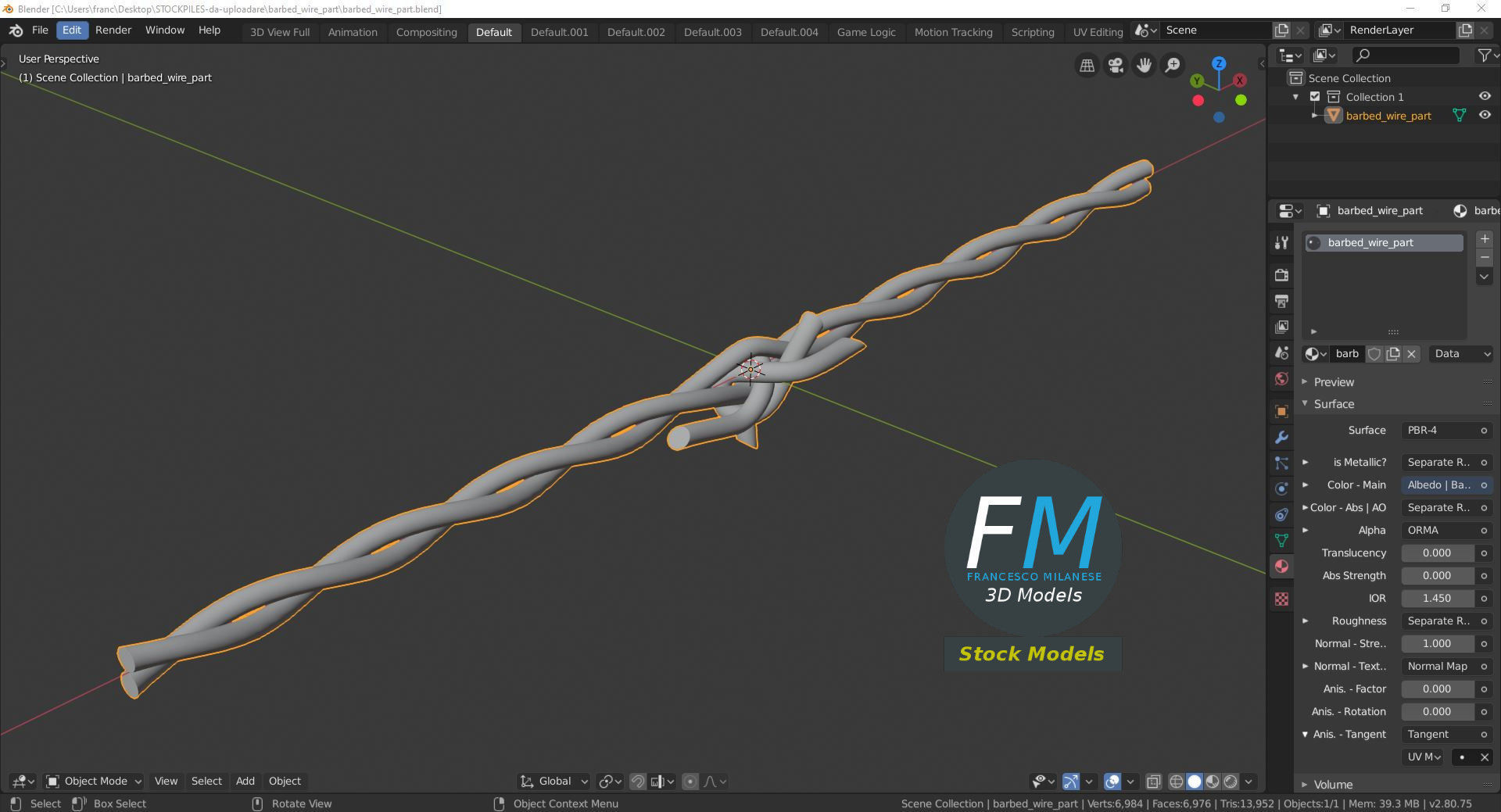1501x812 pixels.
Task: Open Output properties tab
Action: (x=1281, y=301)
